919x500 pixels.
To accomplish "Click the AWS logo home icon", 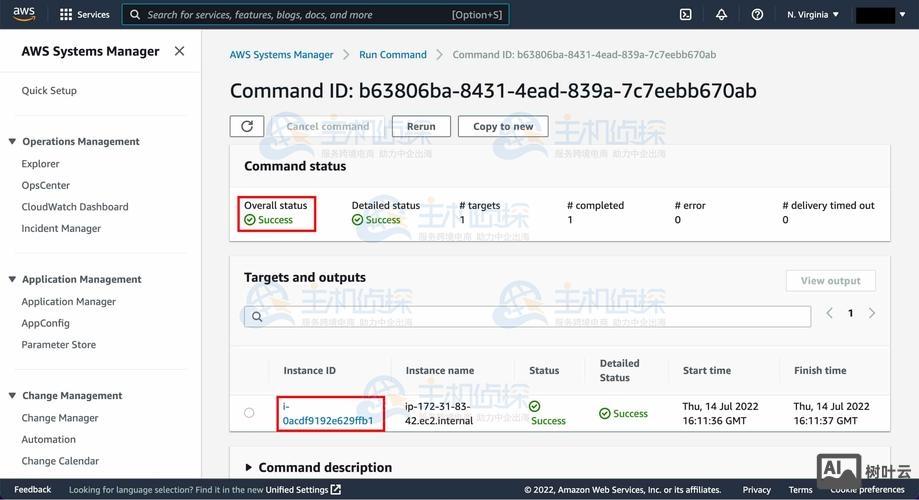I will (x=23, y=14).
